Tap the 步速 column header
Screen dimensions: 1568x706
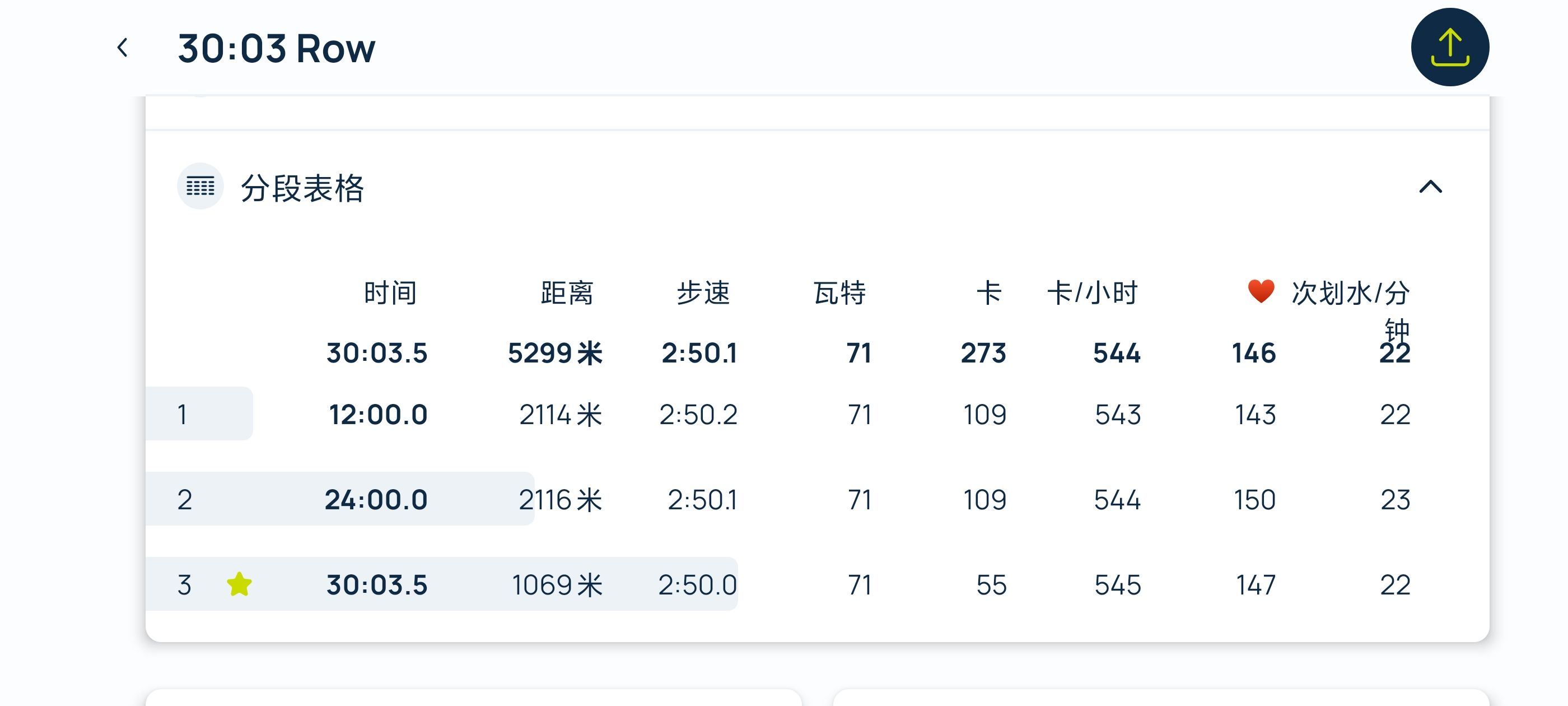703,293
